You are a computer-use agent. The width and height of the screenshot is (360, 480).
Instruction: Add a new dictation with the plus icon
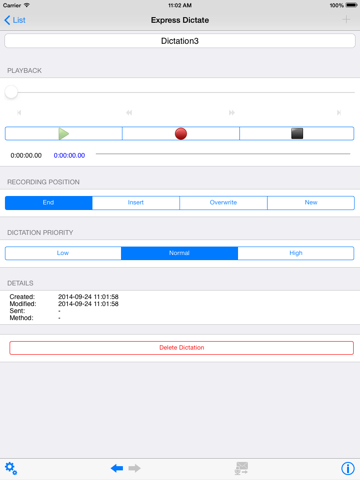[x=346, y=20]
